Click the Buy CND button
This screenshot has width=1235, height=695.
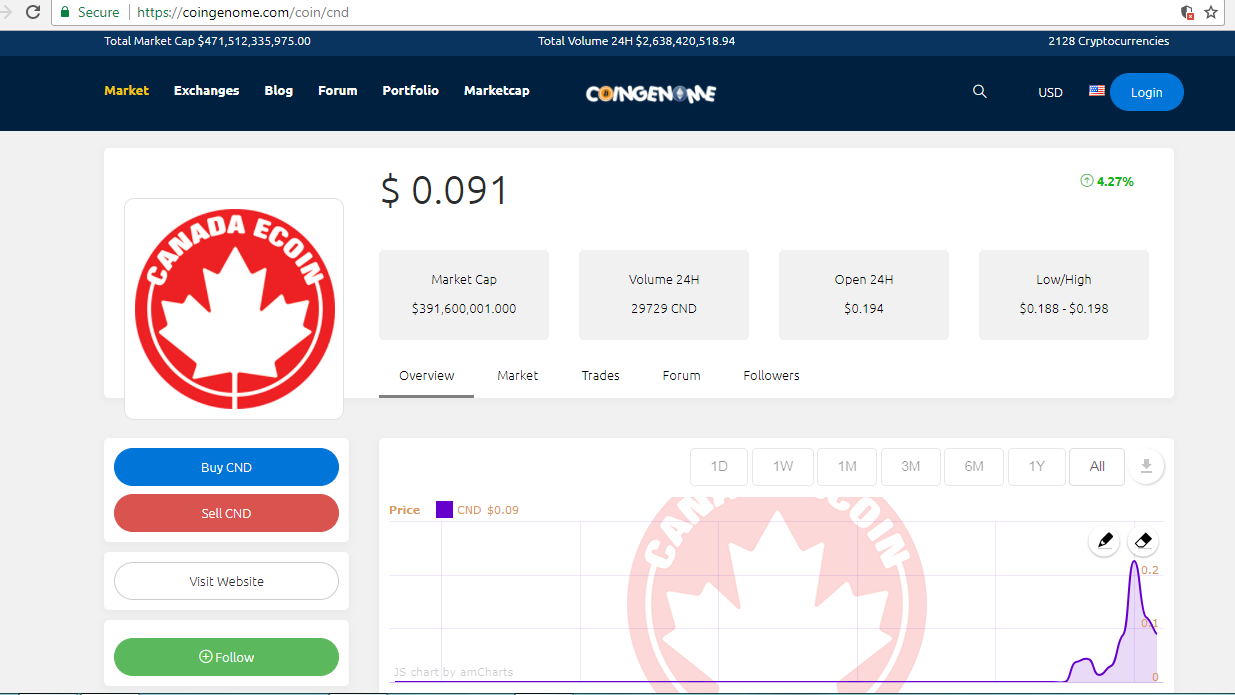coord(226,467)
